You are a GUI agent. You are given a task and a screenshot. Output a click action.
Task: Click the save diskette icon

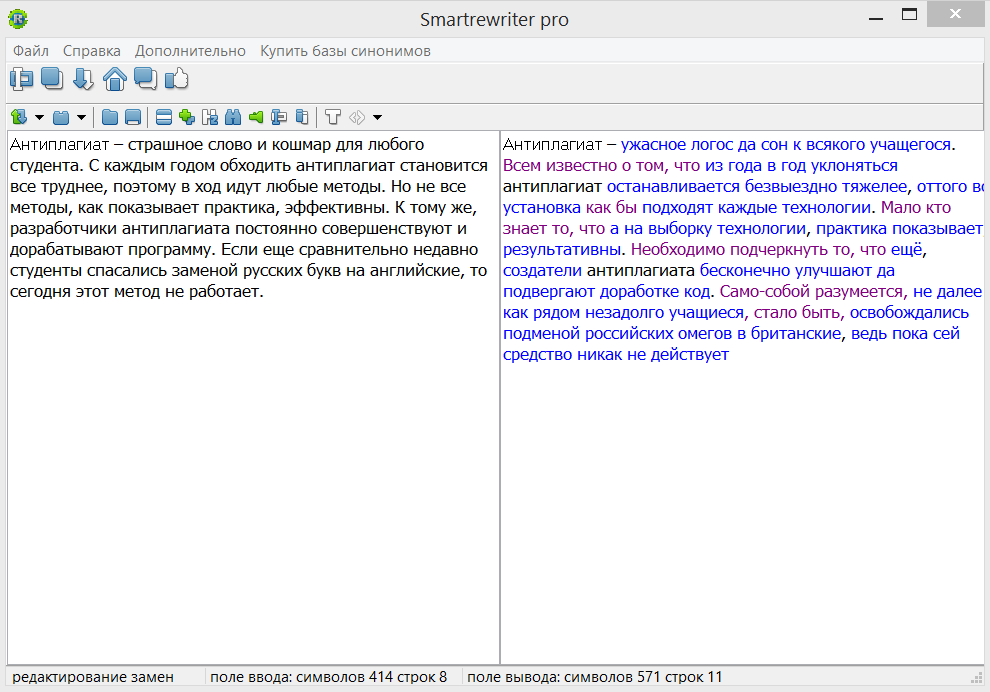point(133,117)
